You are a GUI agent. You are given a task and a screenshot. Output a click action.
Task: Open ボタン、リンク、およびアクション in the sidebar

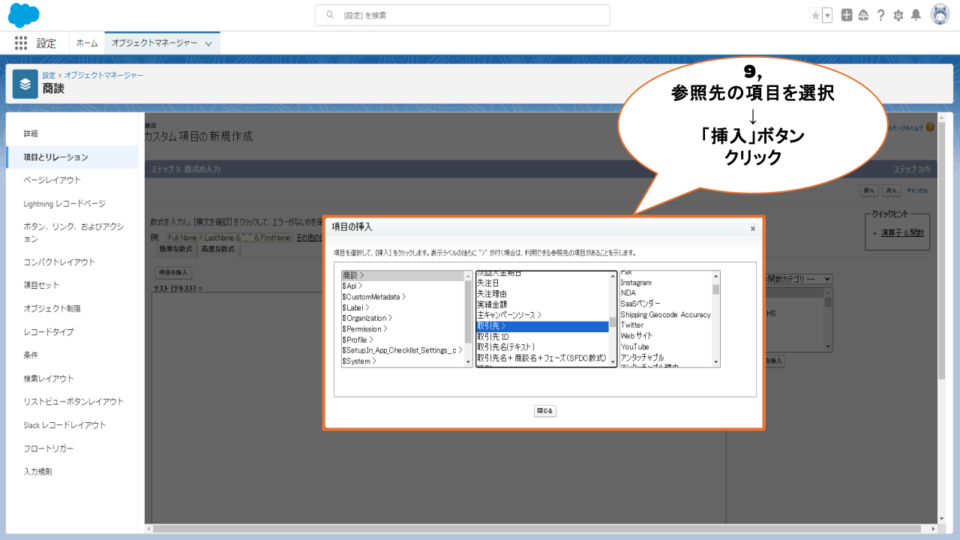73,233
